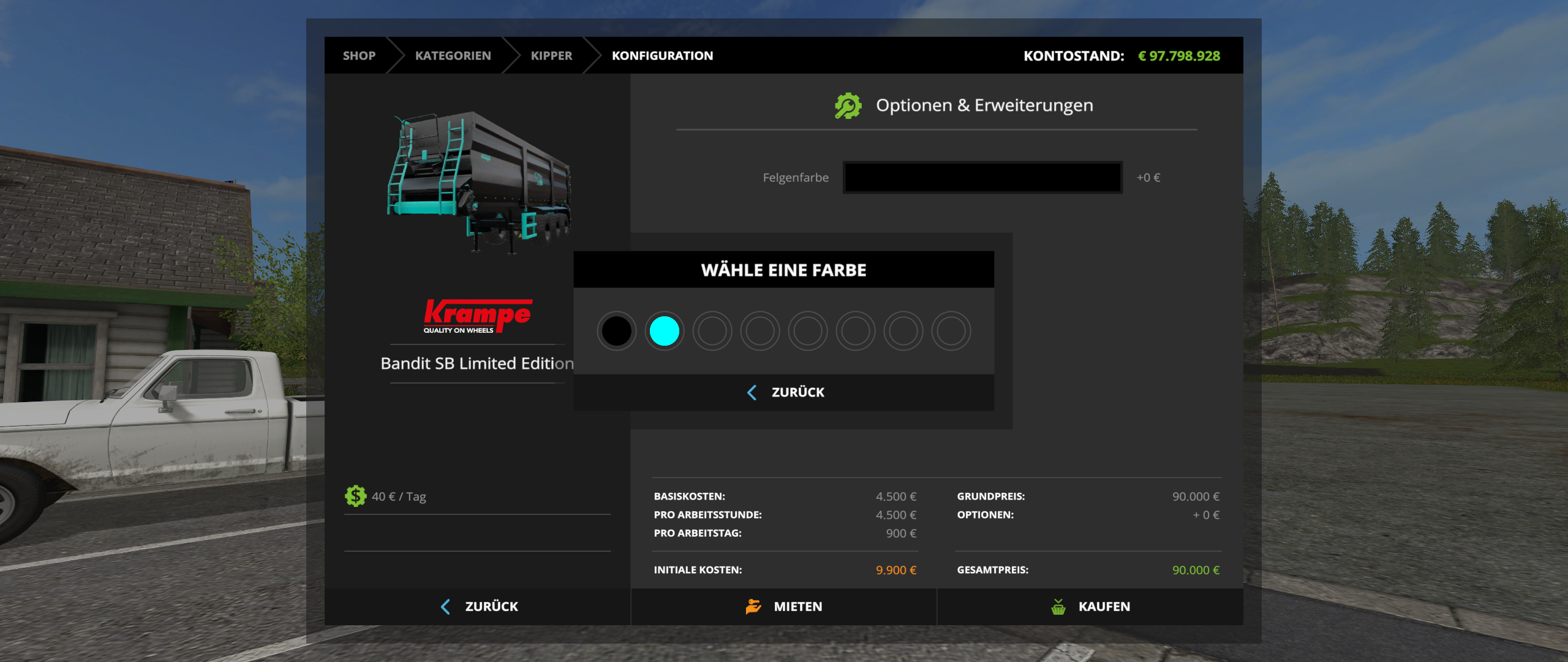Click the ZURÜCK button in color dialog

pyautogui.click(x=784, y=392)
